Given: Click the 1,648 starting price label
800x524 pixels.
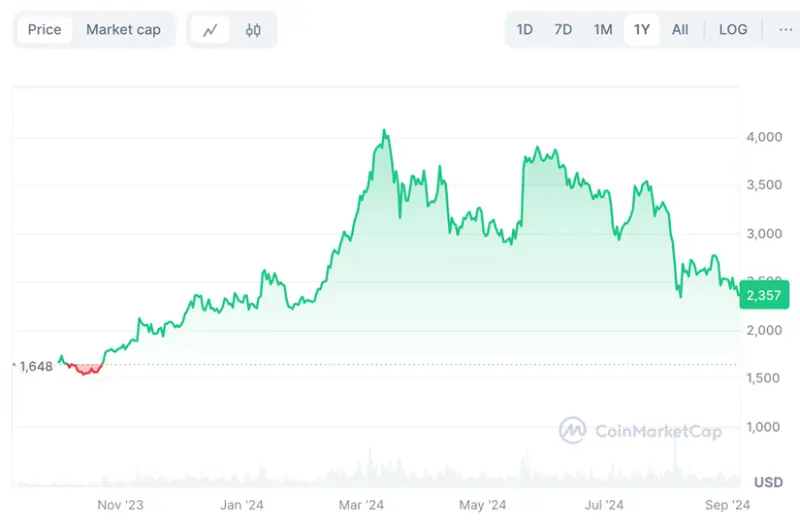Looking at the screenshot, I should coord(36,366).
